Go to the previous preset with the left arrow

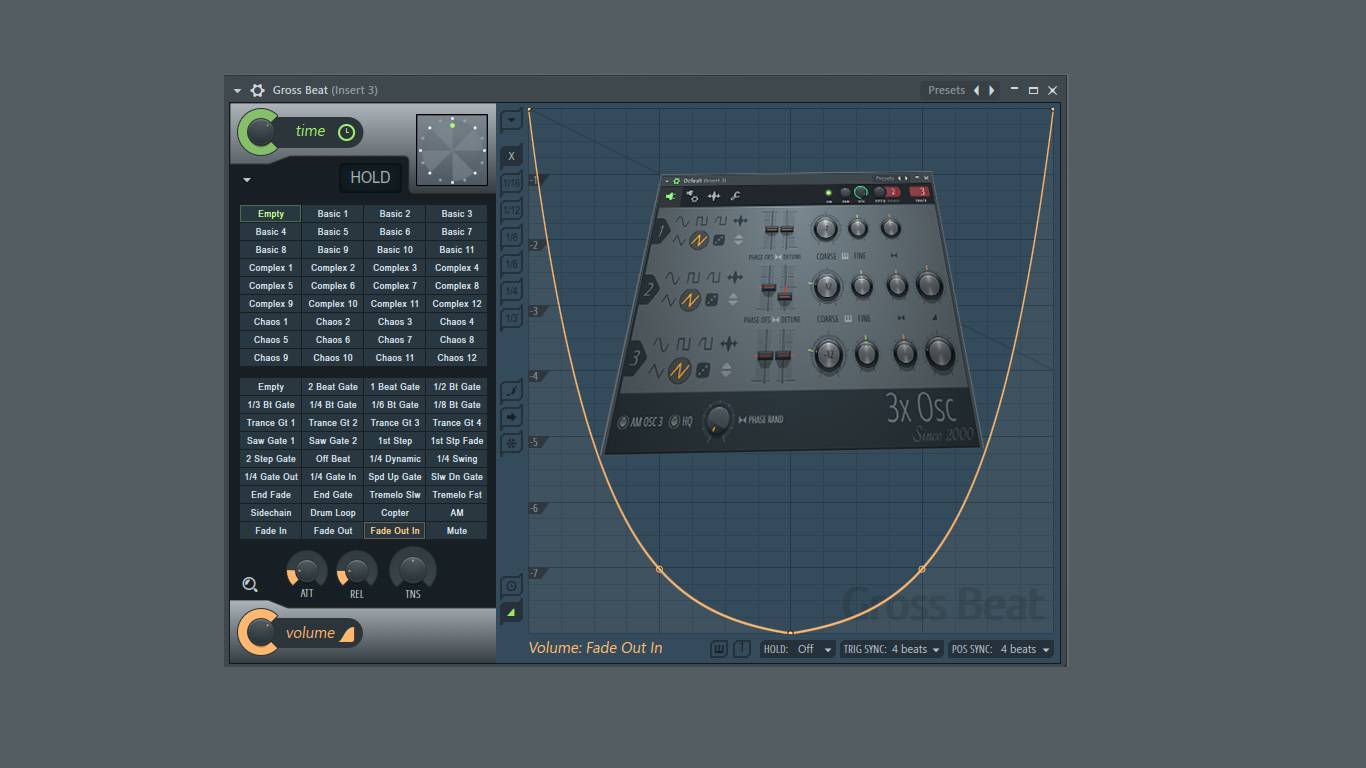point(977,90)
